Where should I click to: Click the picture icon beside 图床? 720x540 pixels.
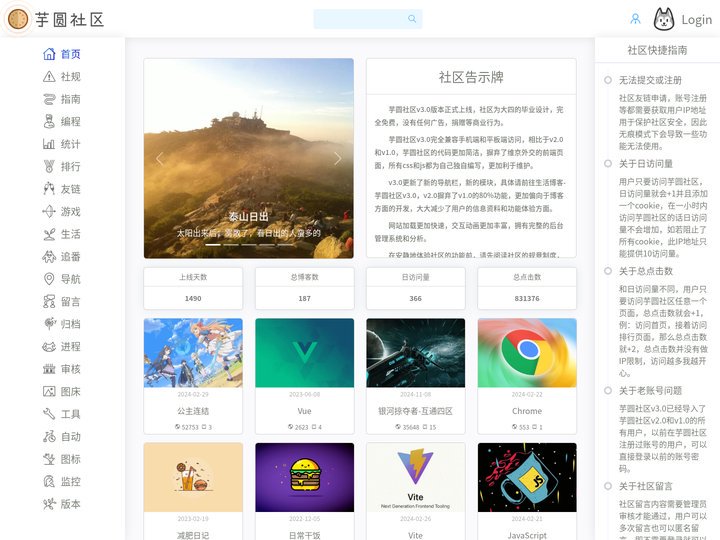(x=49, y=392)
